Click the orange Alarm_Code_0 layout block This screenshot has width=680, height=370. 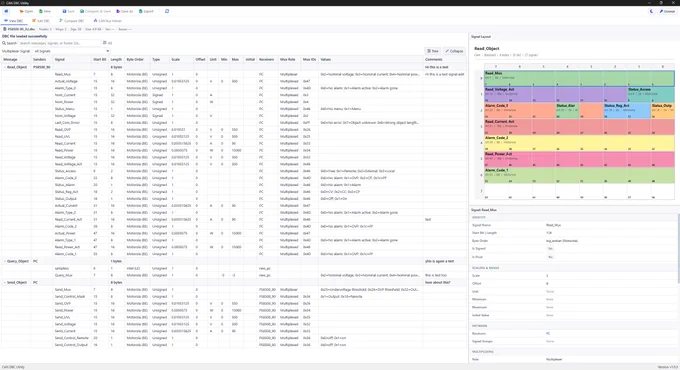click(x=520, y=111)
